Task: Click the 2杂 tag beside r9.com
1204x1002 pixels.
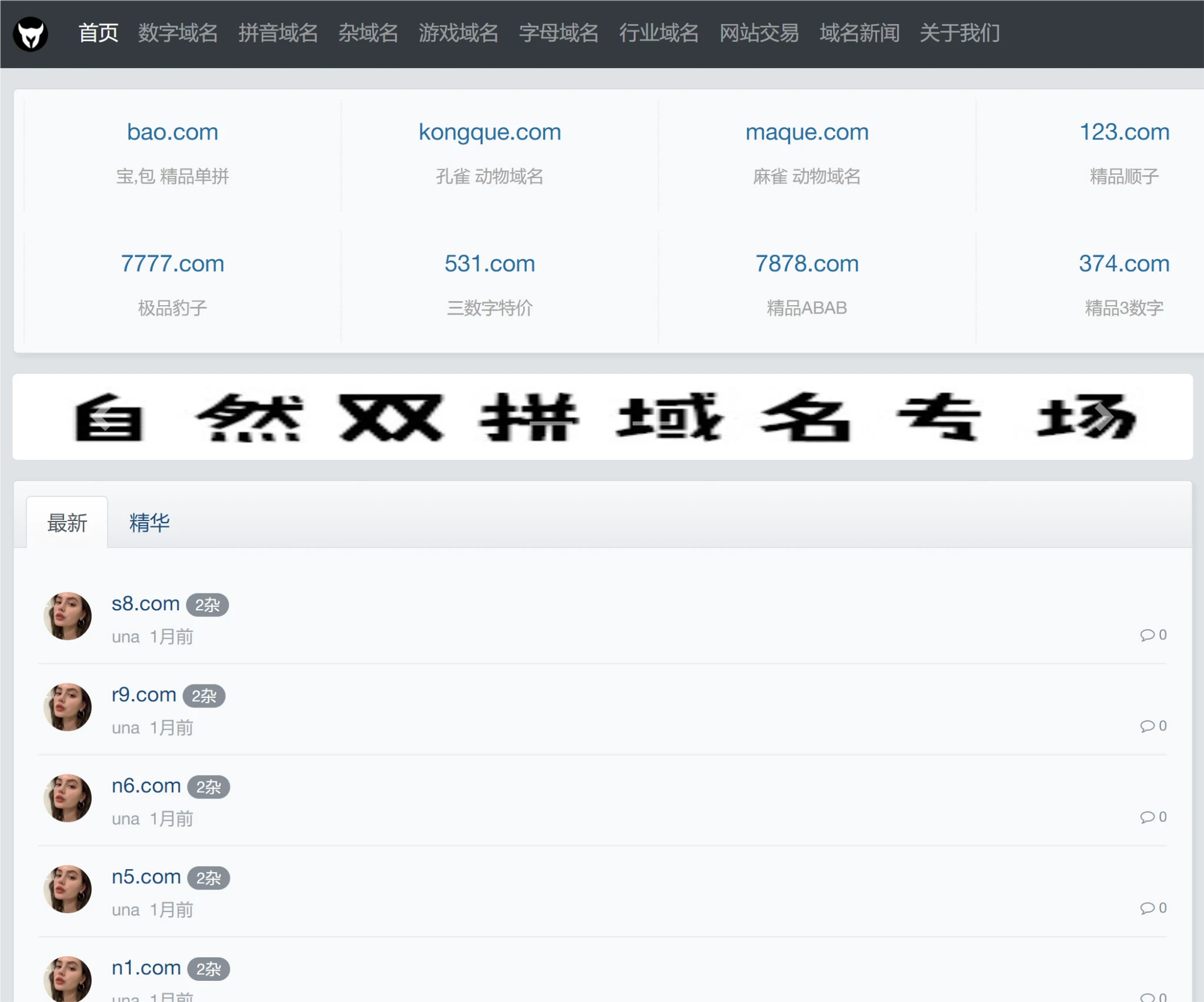Action: pos(204,696)
